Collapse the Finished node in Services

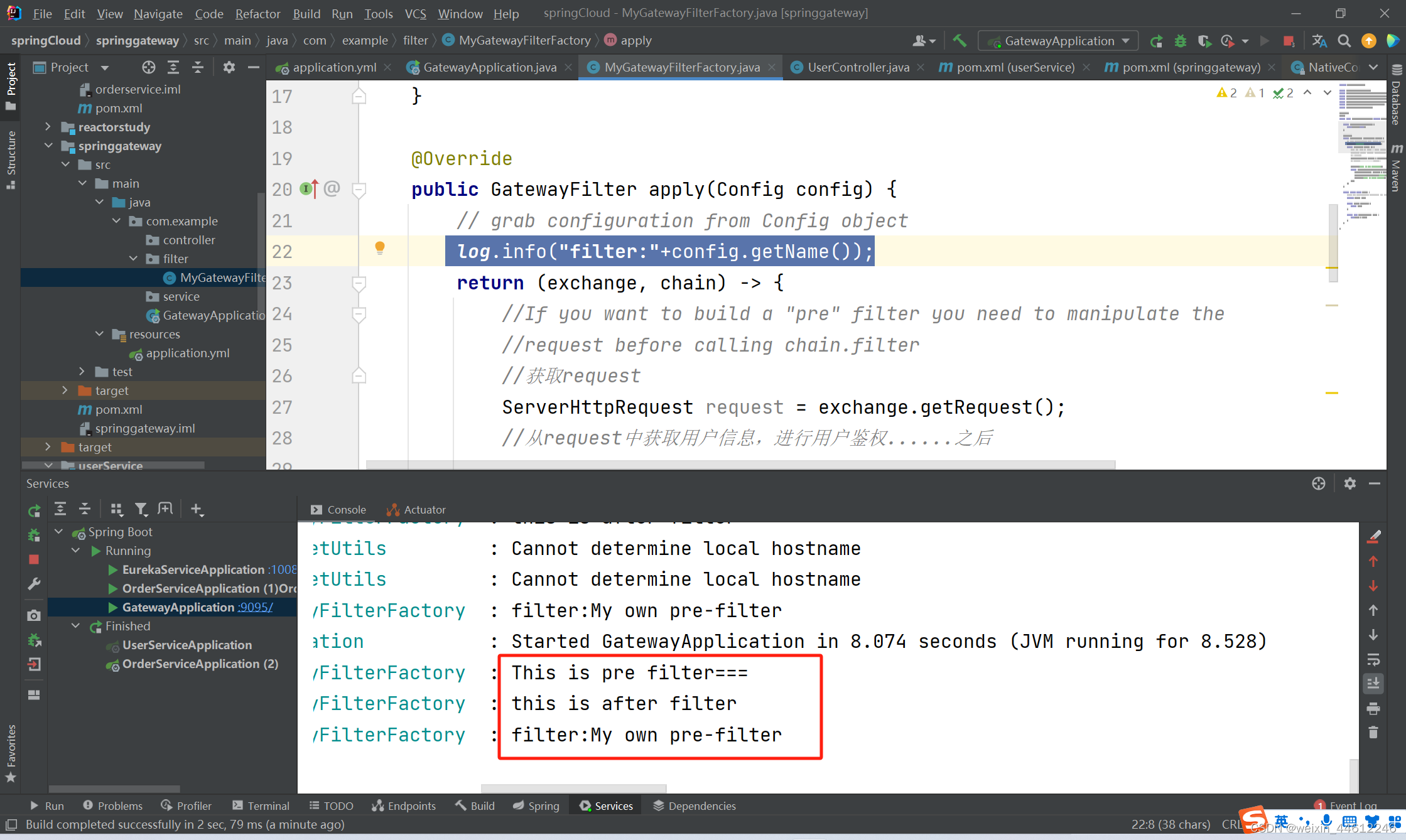pyautogui.click(x=75, y=626)
